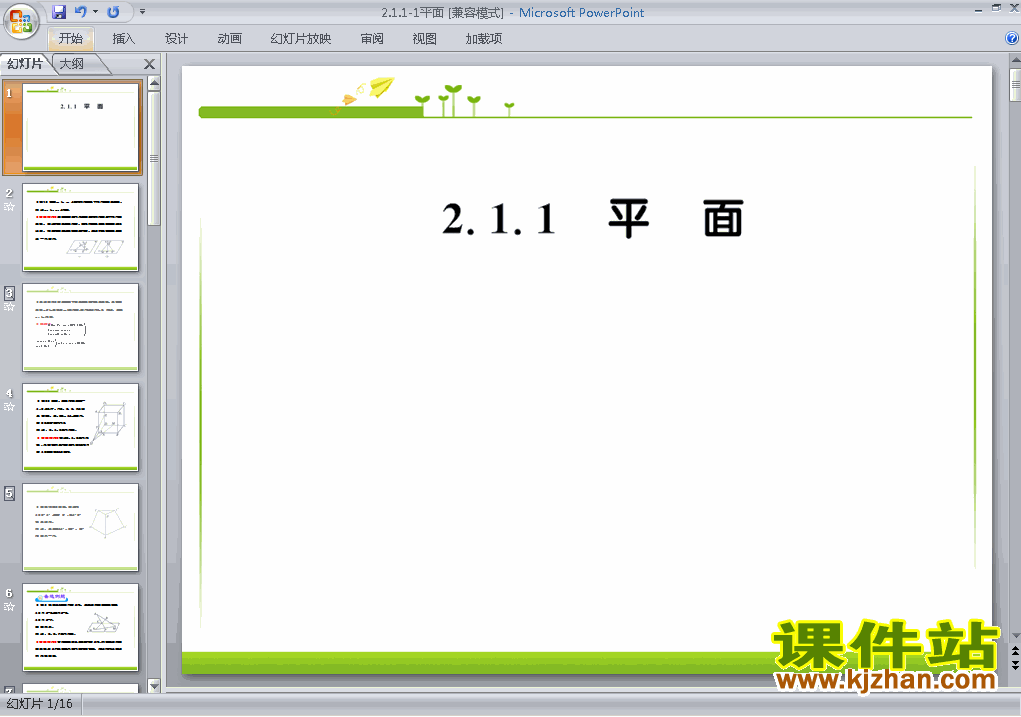Select slide 5 thumbnail
This screenshot has height=717, width=1021.
(81, 527)
